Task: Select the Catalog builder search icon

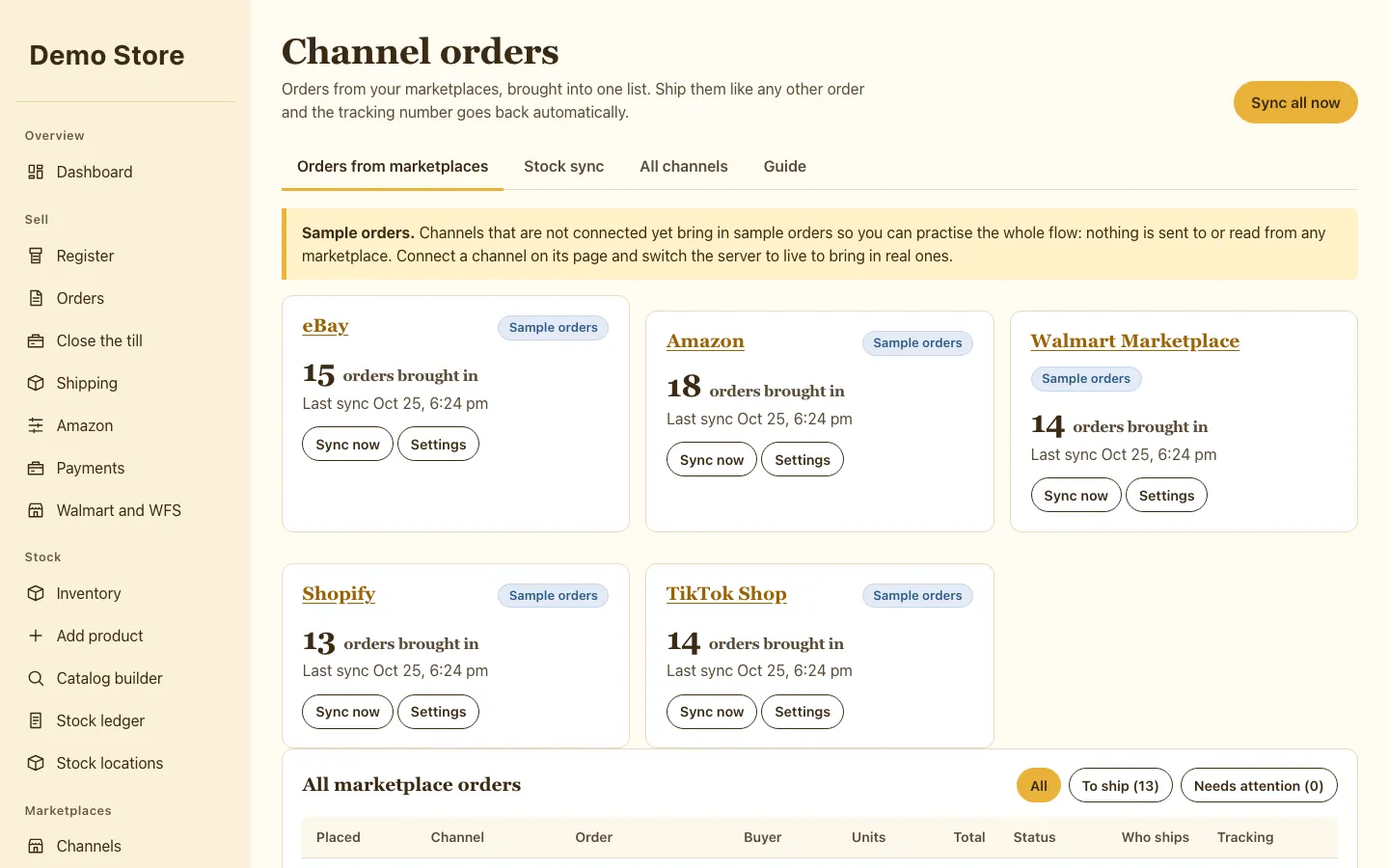Action: click(x=36, y=678)
